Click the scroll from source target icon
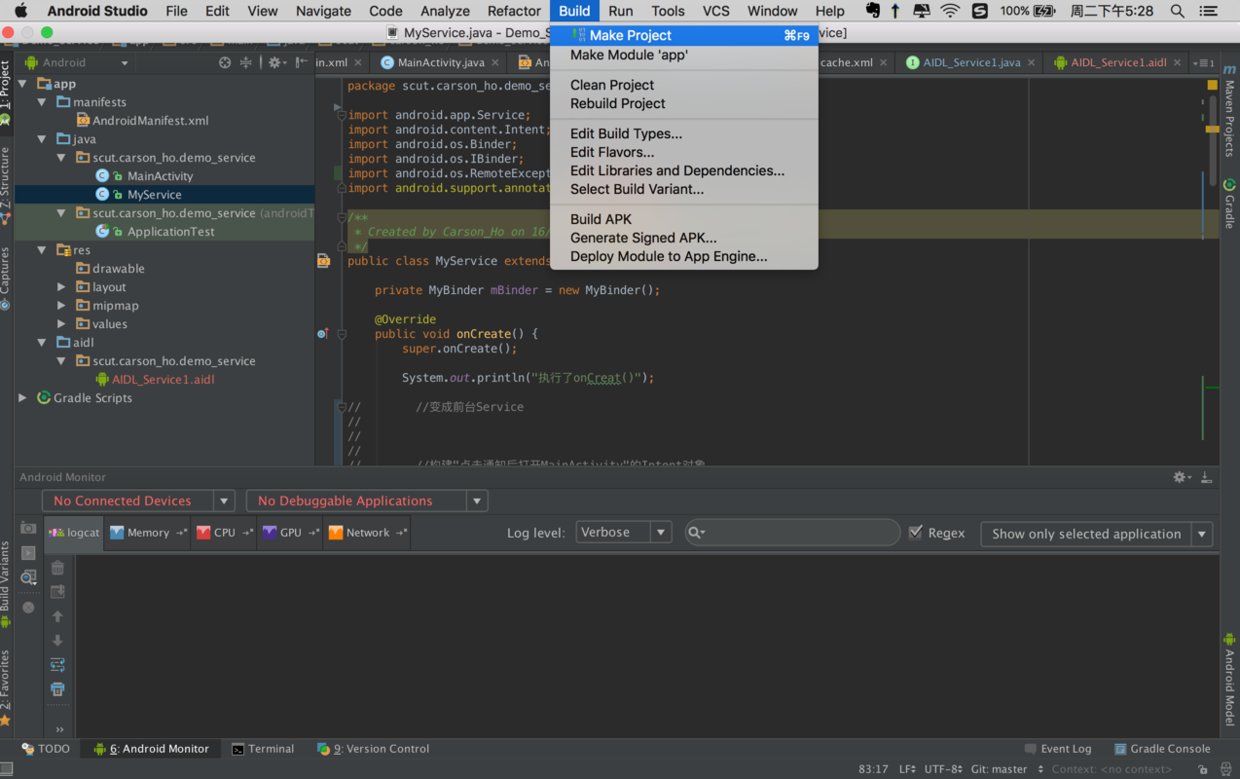 224,62
